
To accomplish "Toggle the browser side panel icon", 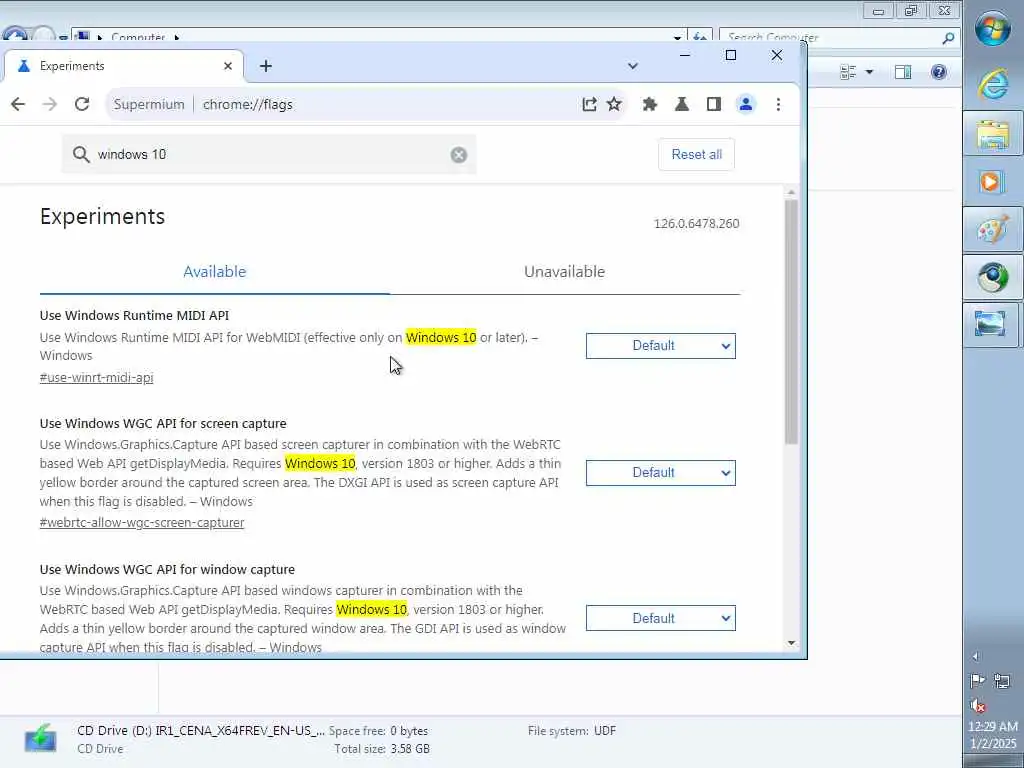I will point(714,104).
